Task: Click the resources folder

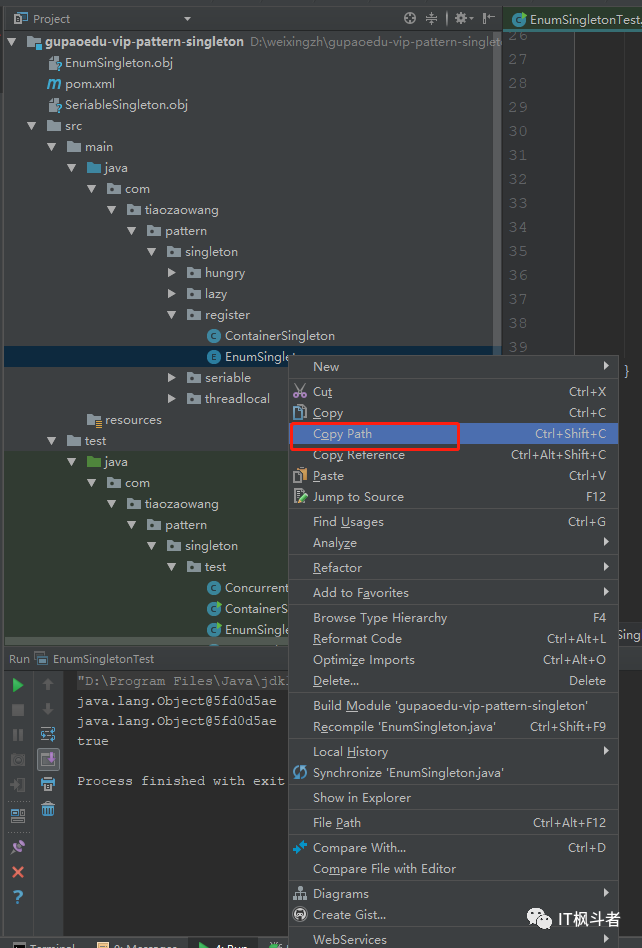Action: tap(124, 420)
